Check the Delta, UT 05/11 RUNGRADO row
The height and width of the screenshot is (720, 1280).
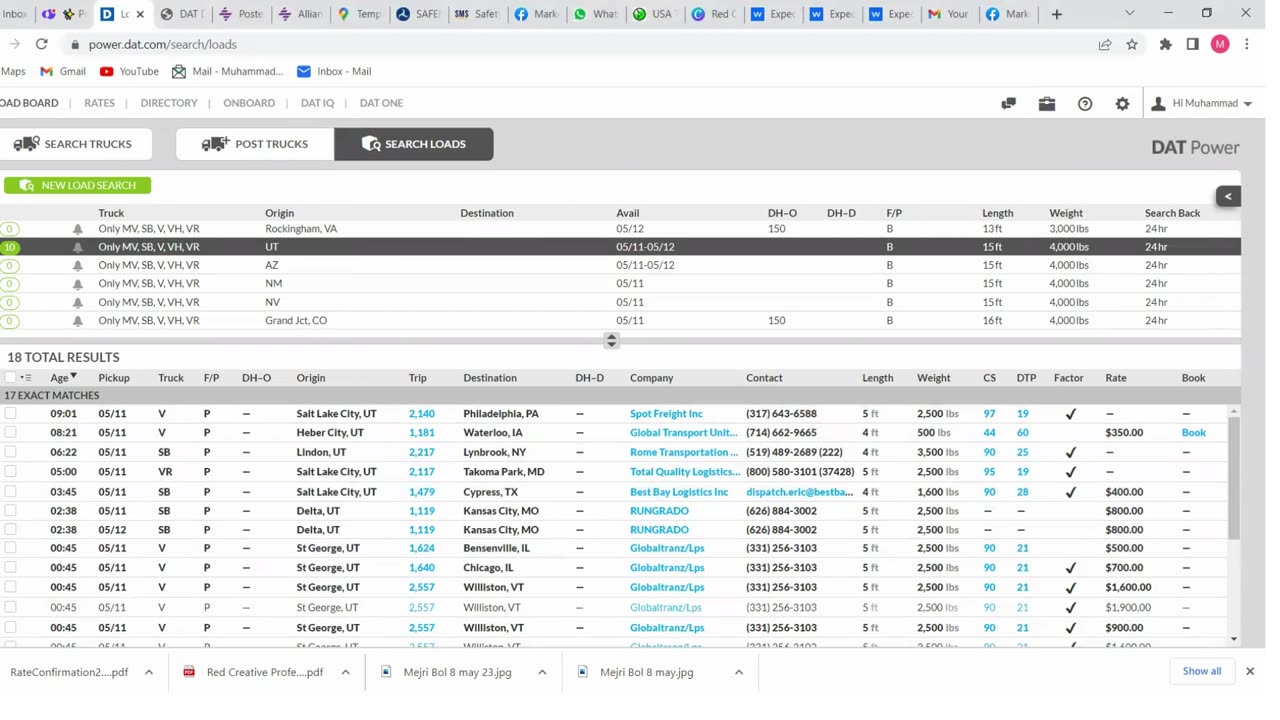(10, 510)
